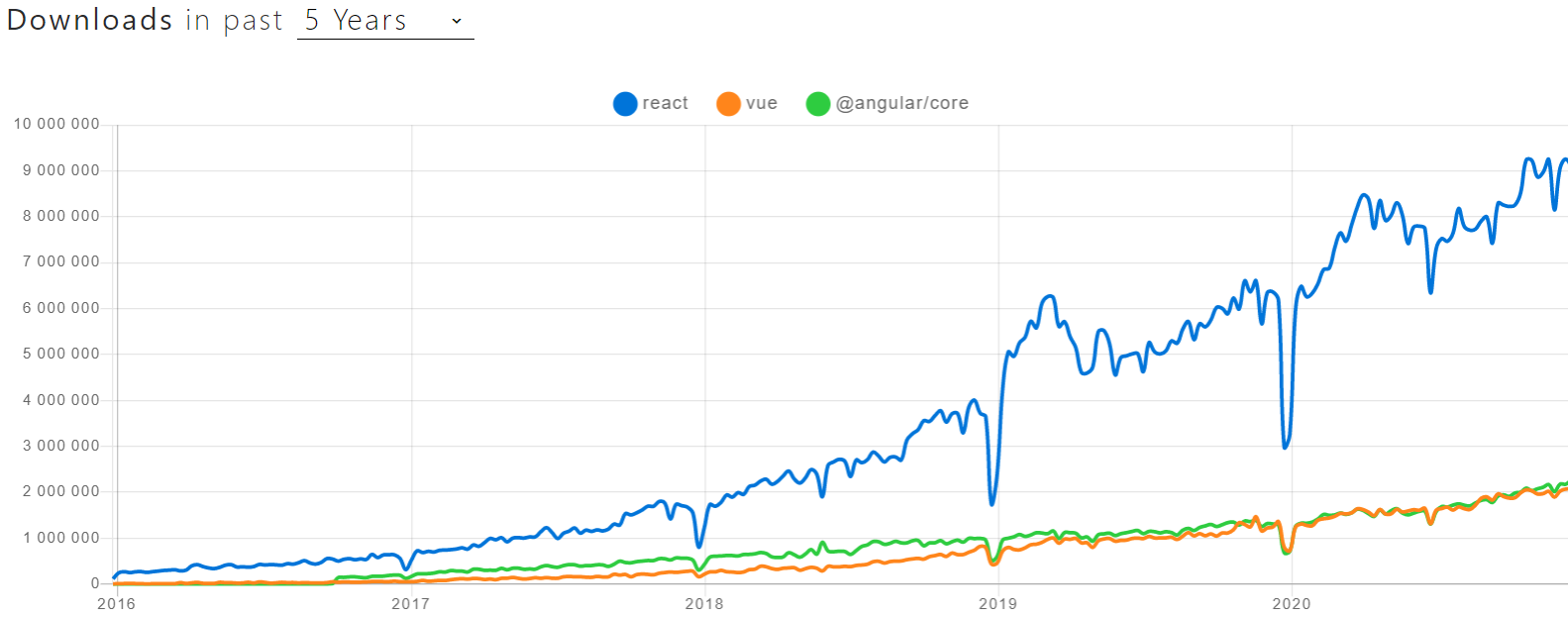Click the green @angular/core legend circle
Image resolution: width=1568 pixels, height=617 pixels.
point(818,103)
